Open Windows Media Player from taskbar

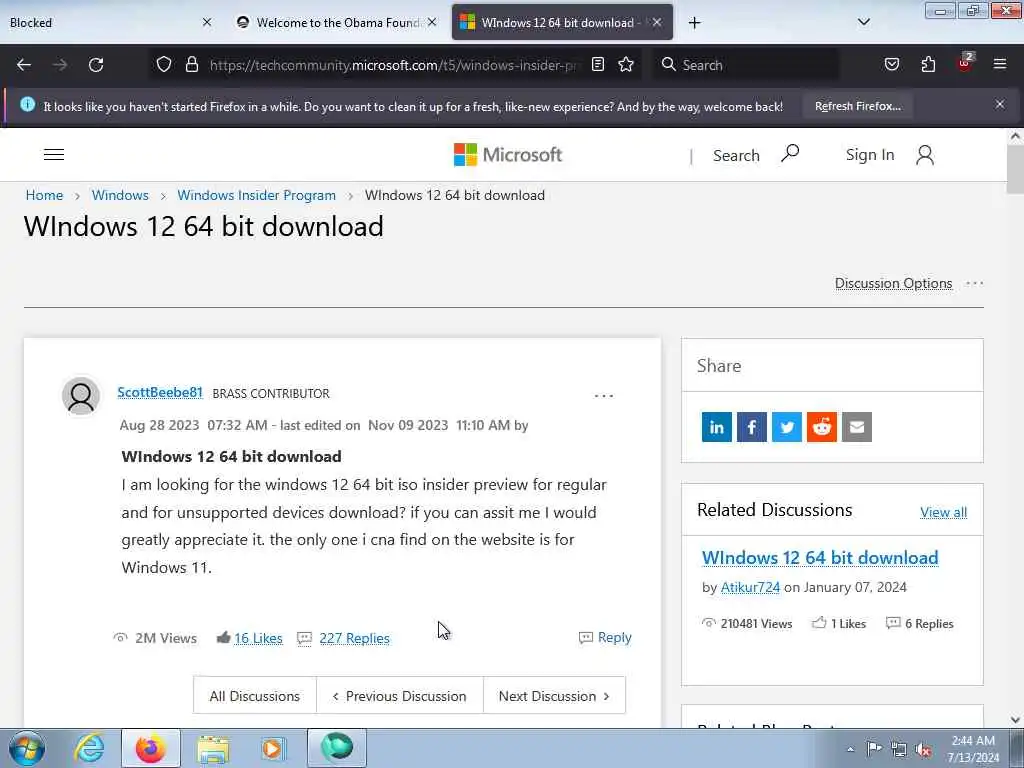[x=273, y=748]
